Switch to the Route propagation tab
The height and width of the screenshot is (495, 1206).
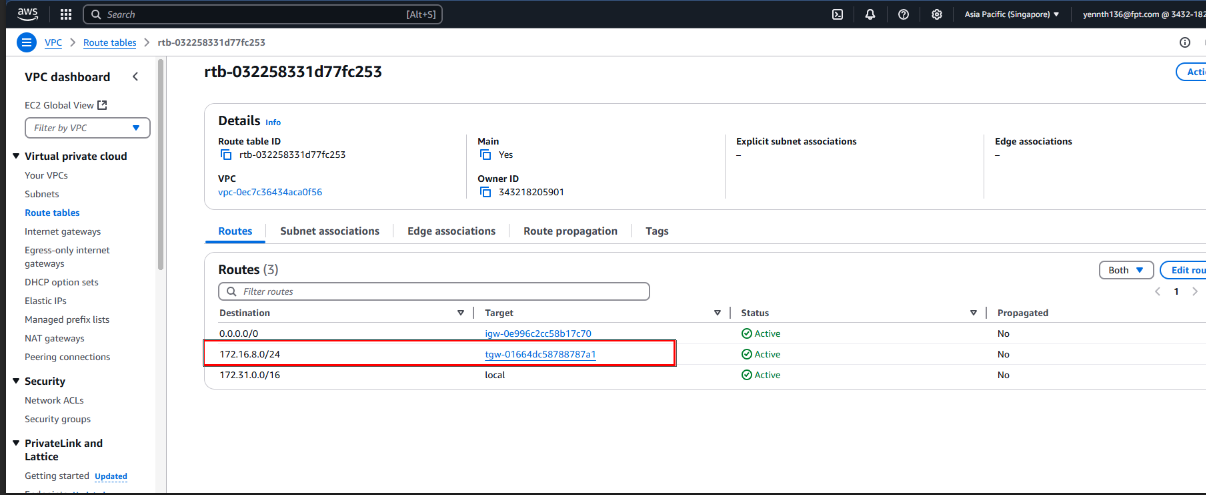[x=570, y=231]
